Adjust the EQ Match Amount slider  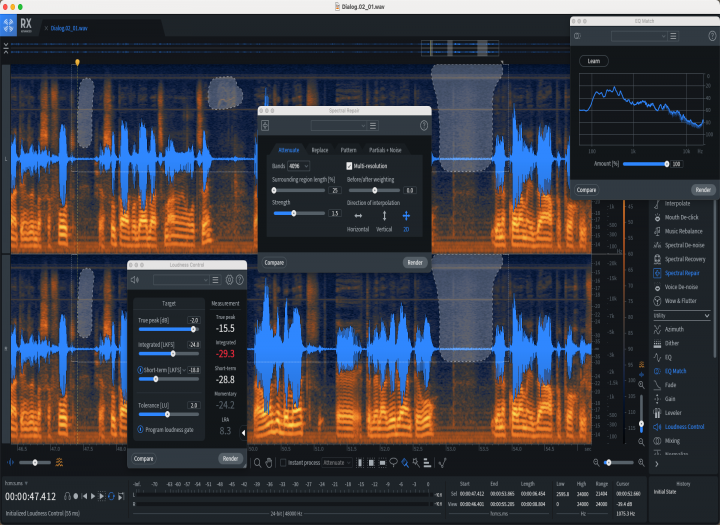[645, 164]
